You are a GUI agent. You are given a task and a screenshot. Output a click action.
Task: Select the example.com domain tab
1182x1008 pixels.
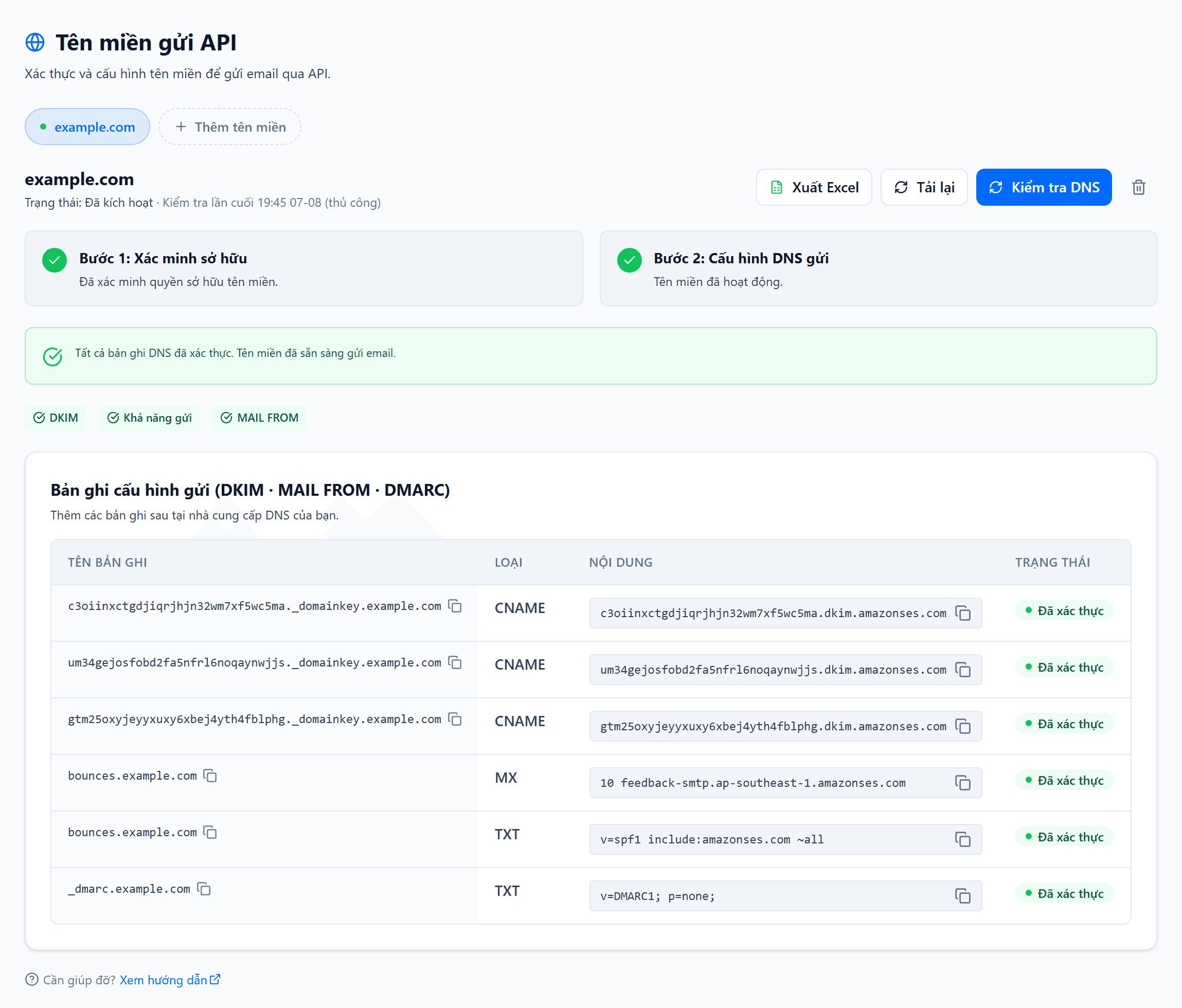point(87,127)
